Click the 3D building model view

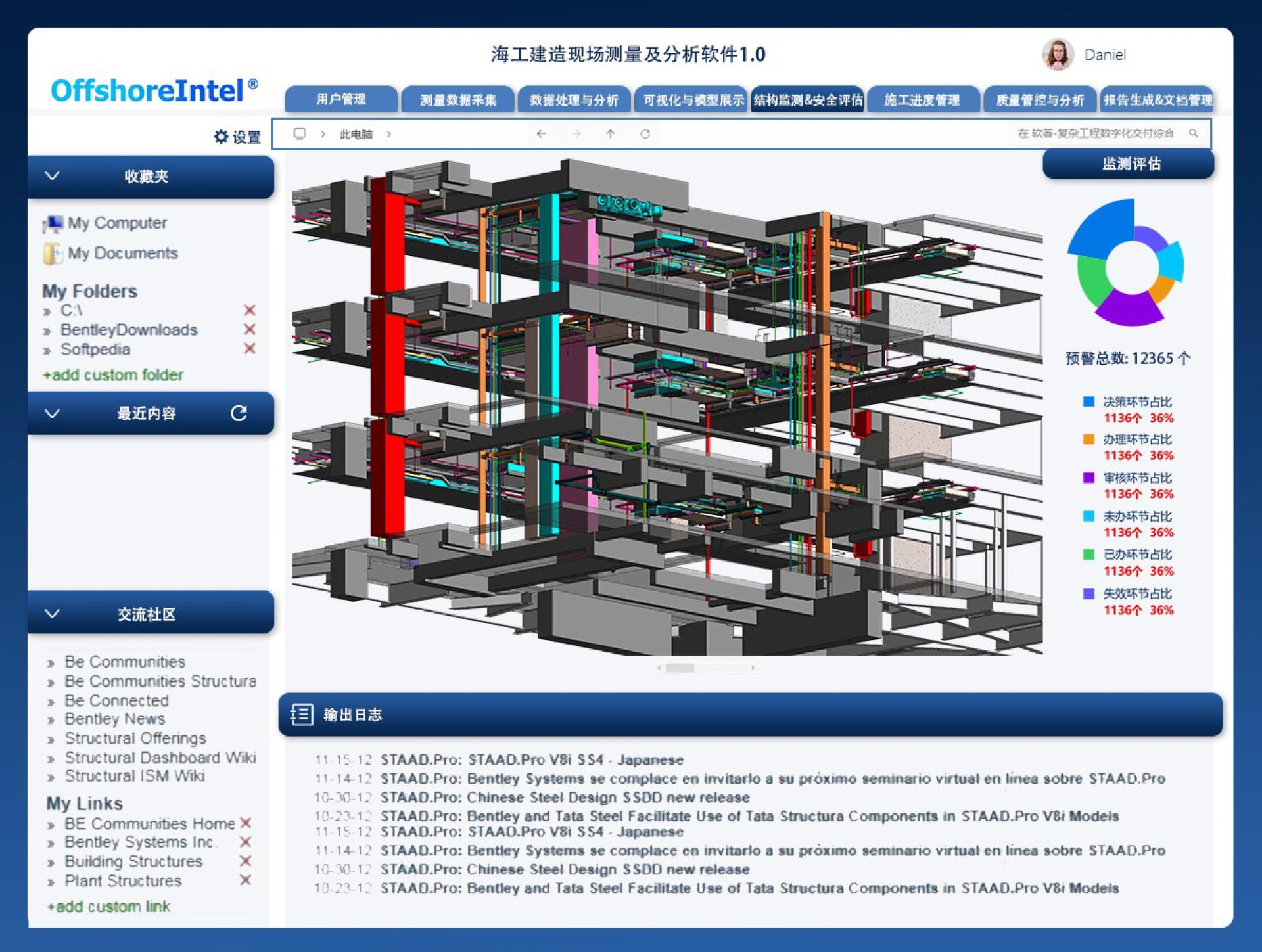(667, 406)
